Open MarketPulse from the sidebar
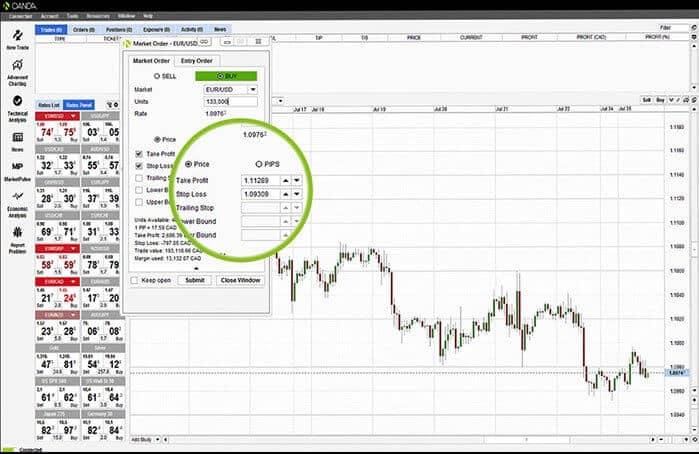The height and width of the screenshot is (454, 699). point(17,171)
